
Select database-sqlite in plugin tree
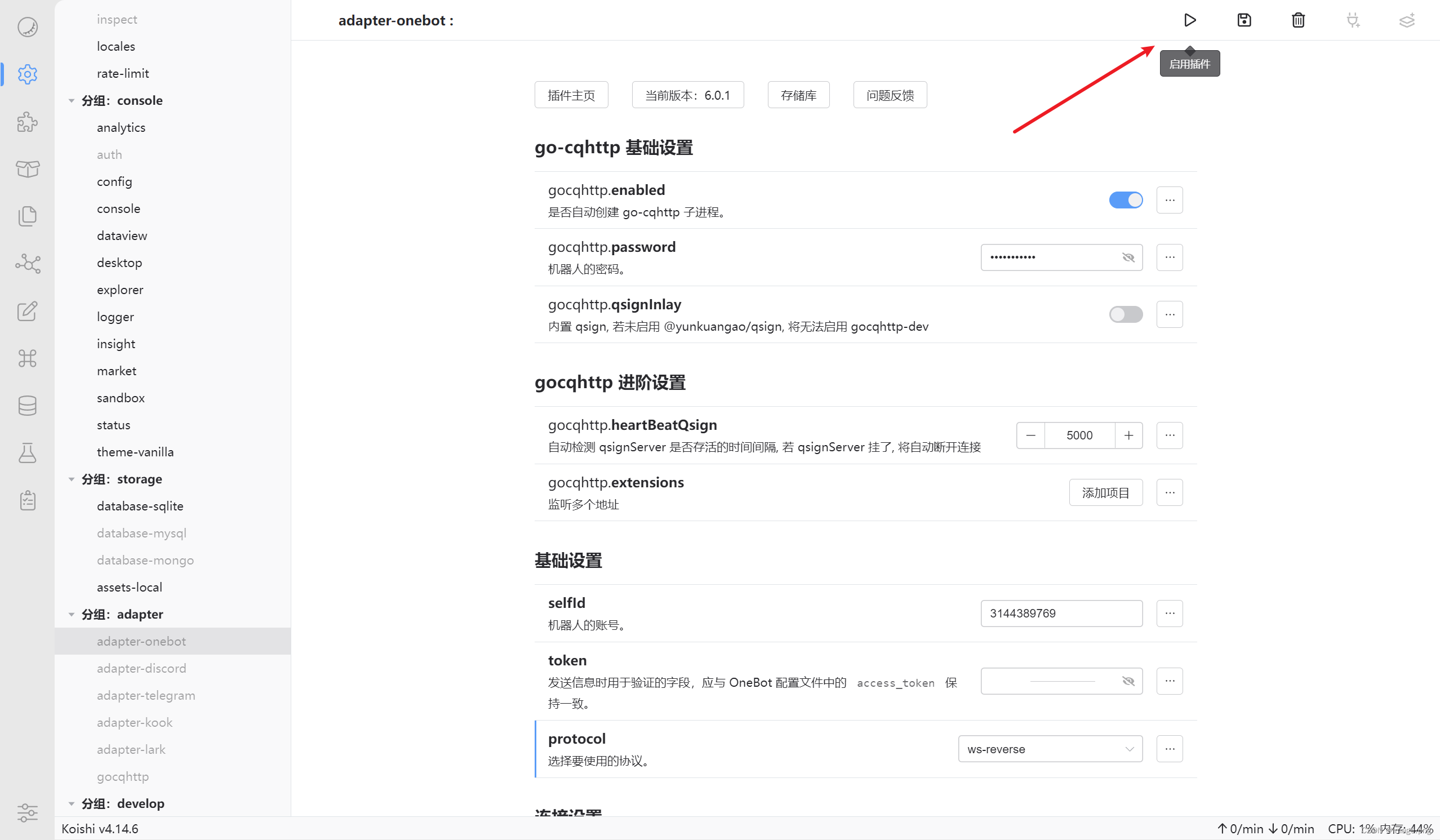point(140,506)
